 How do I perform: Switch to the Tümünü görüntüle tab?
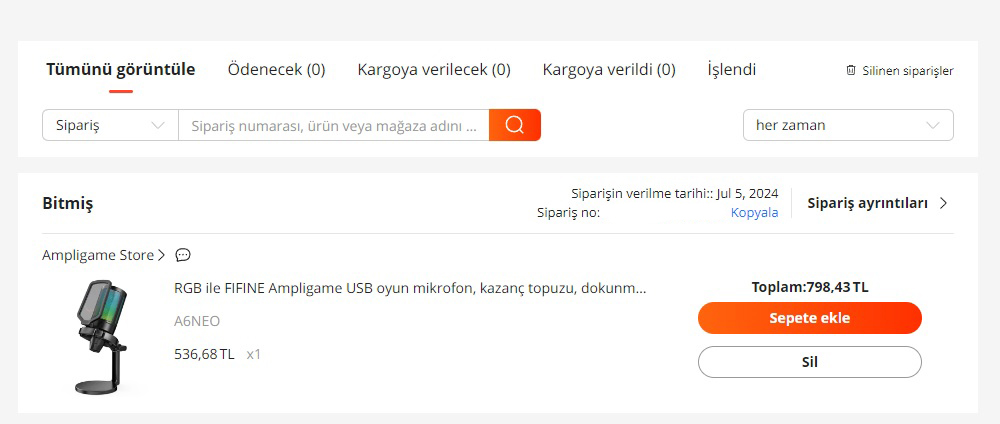coord(120,70)
